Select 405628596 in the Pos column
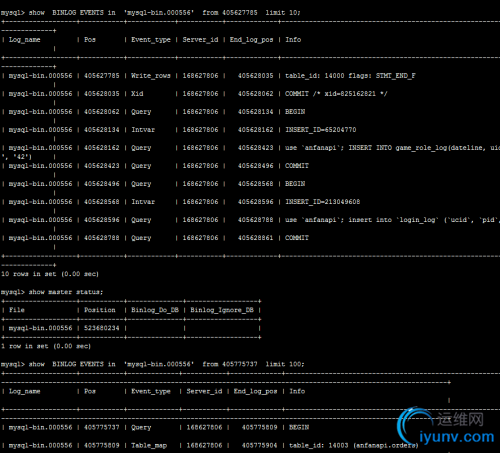 tap(102, 220)
